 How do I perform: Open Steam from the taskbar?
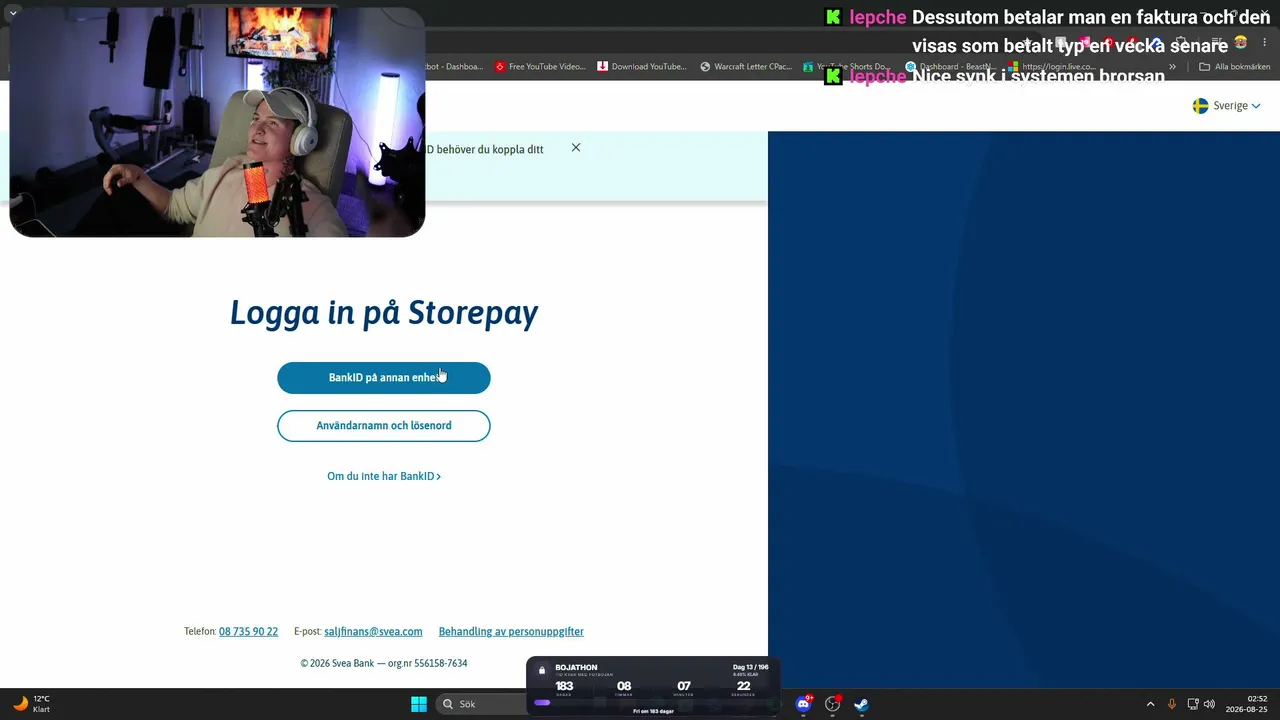click(x=861, y=704)
